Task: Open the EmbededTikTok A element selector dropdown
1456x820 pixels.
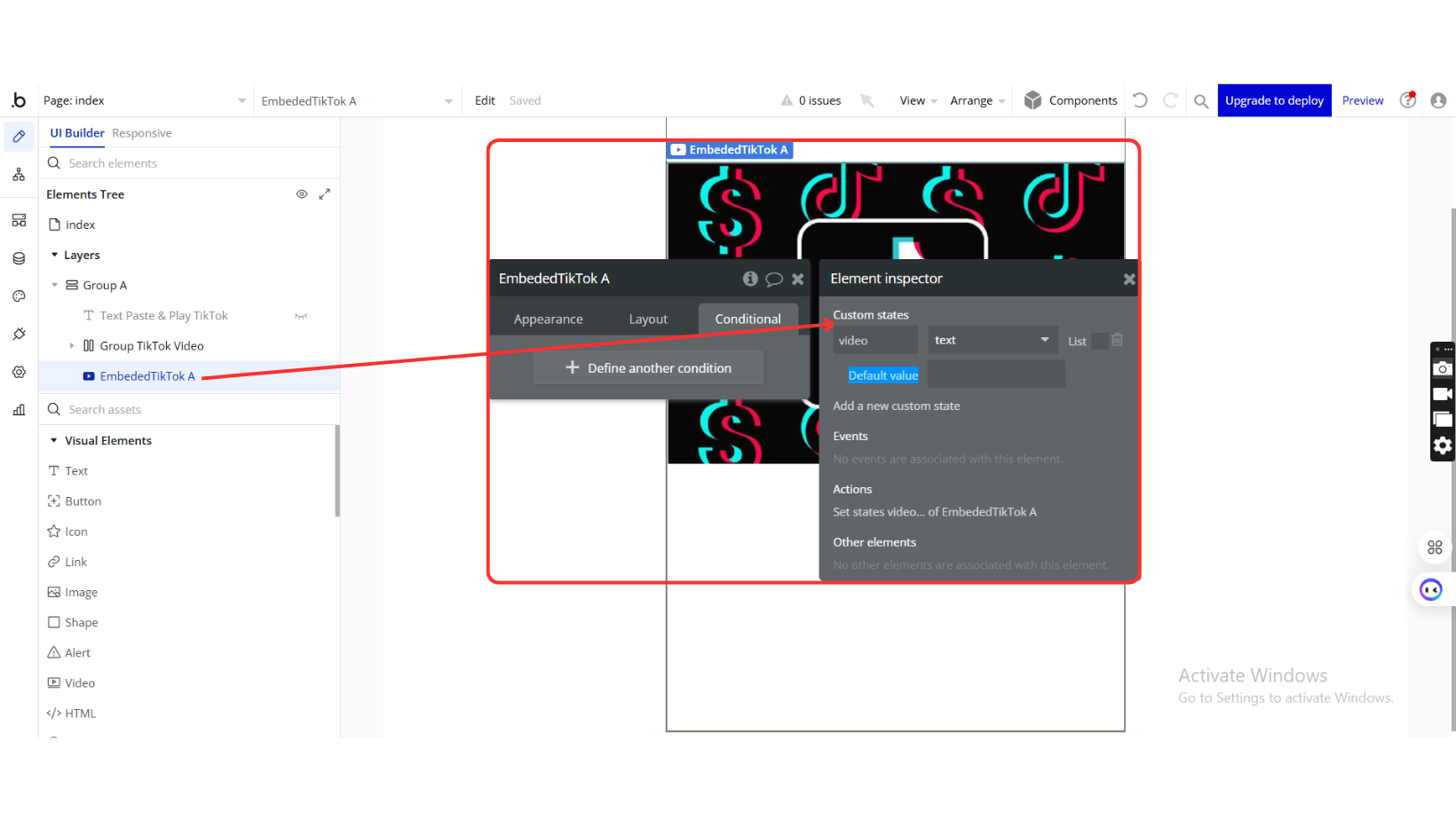Action: point(356,101)
